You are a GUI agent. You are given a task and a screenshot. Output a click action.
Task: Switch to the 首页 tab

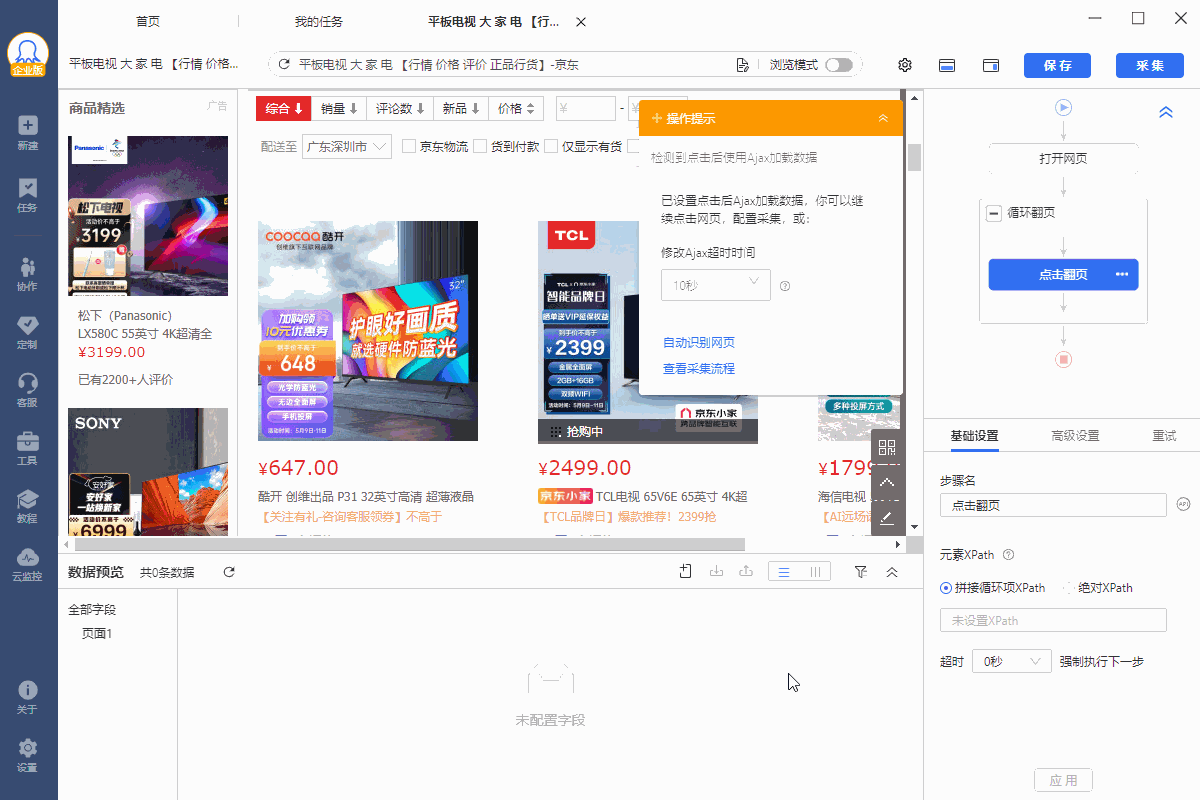coord(148,22)
